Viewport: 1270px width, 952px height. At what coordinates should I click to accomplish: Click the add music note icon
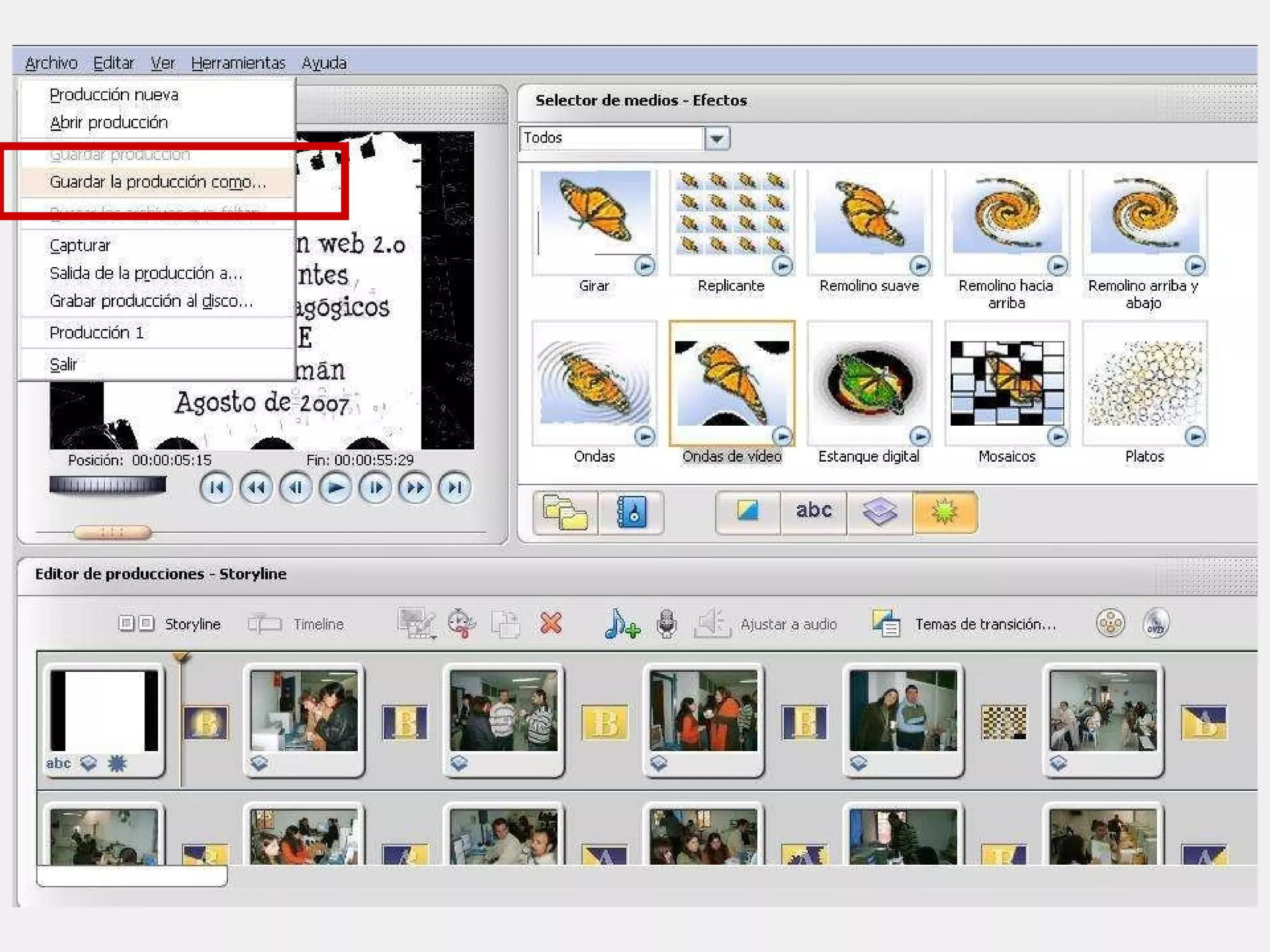click(621, 624)
